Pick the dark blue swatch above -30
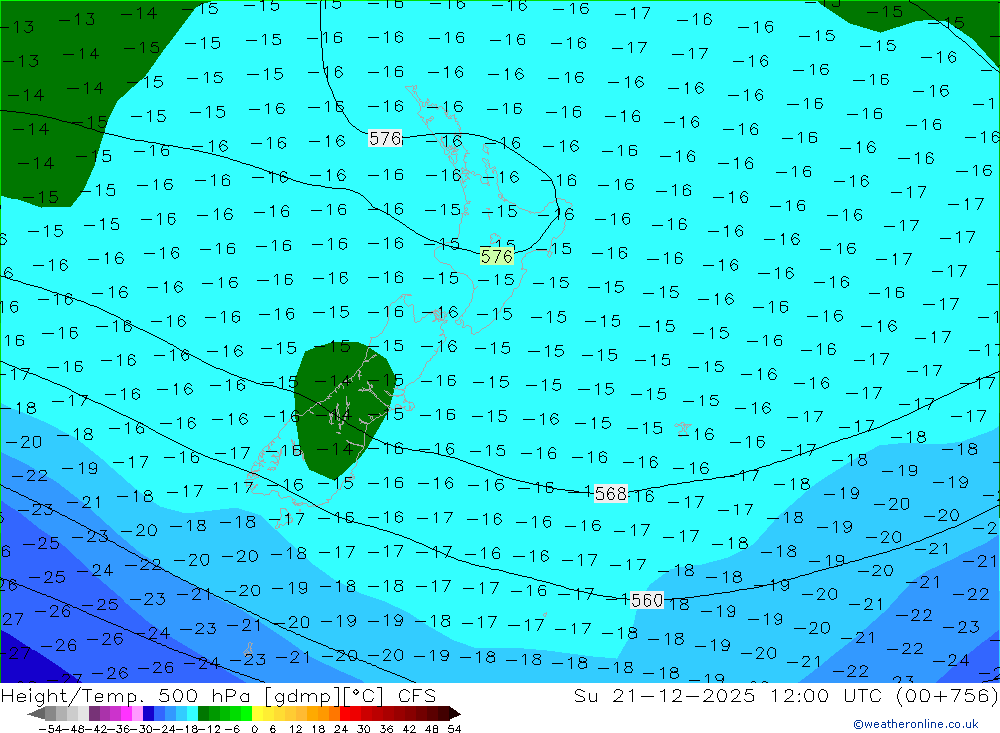Image resolution: width=1000 pixels, height=733 pixels. (x=148, y=714)
